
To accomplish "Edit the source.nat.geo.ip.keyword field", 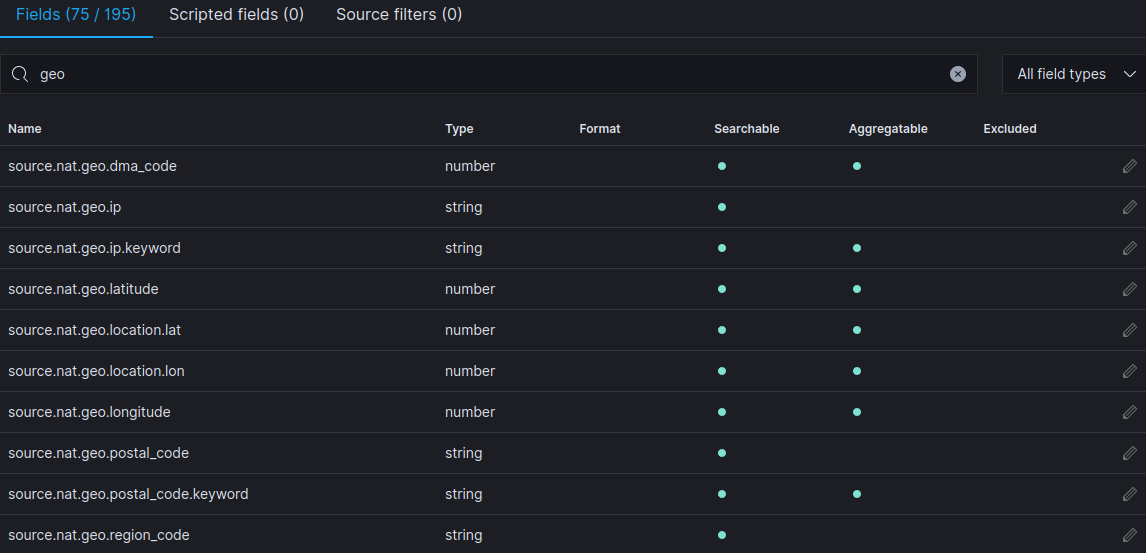I will pyautogui.click(x=1129, y=248).
